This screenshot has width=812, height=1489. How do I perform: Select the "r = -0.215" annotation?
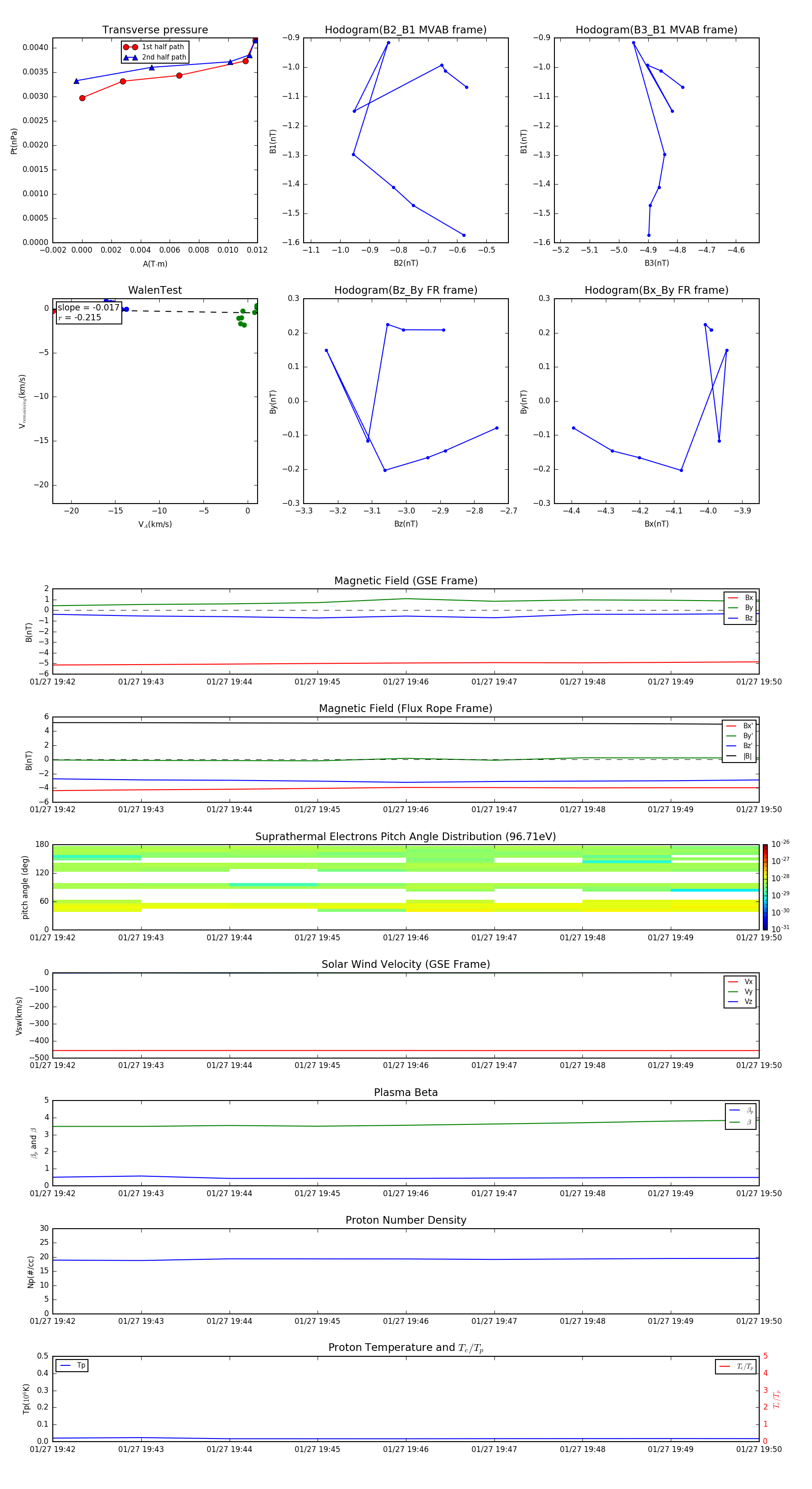[x=80, y=317]
